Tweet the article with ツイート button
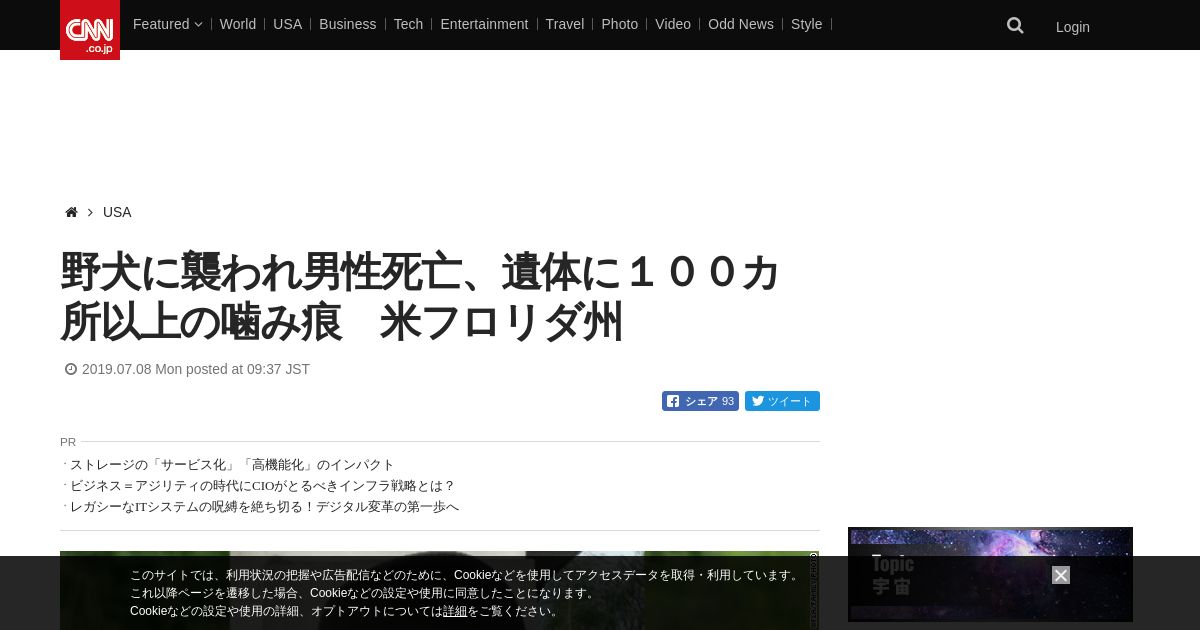This screenshot has width=1200, height=630. point(782,401)
